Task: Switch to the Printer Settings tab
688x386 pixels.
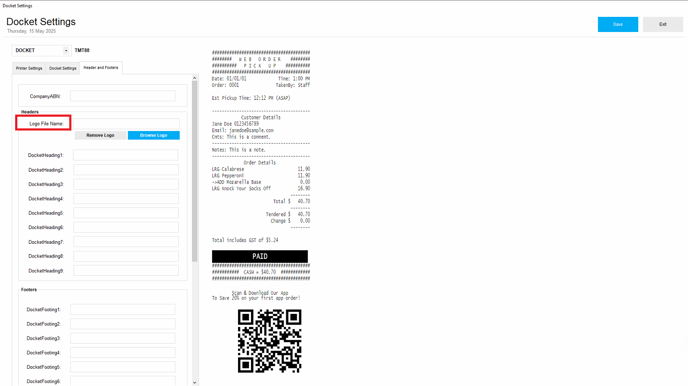Action: pyautogui.click(x=29, y=68)
